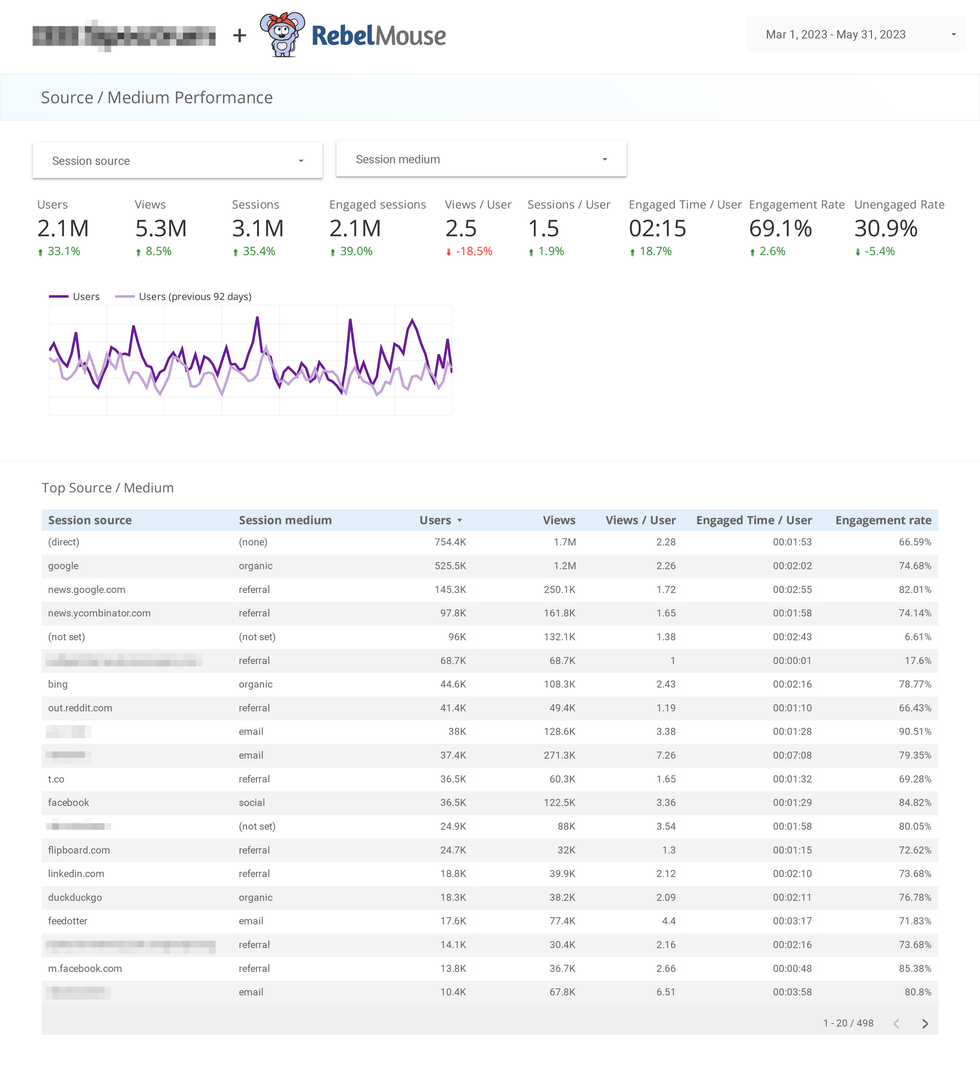Click the Engaged Time / User column header
Viewport: 980px width, 1078px height.
click(754, 520)
